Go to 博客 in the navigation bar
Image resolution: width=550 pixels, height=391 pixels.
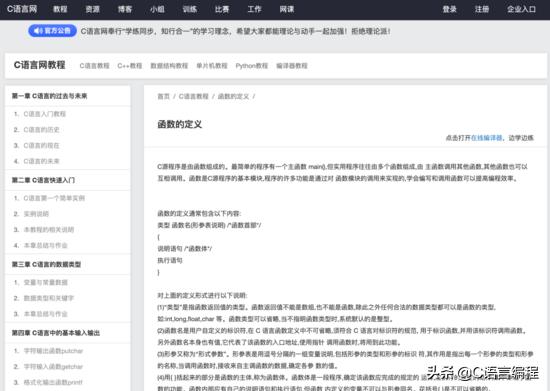(125, 9)
